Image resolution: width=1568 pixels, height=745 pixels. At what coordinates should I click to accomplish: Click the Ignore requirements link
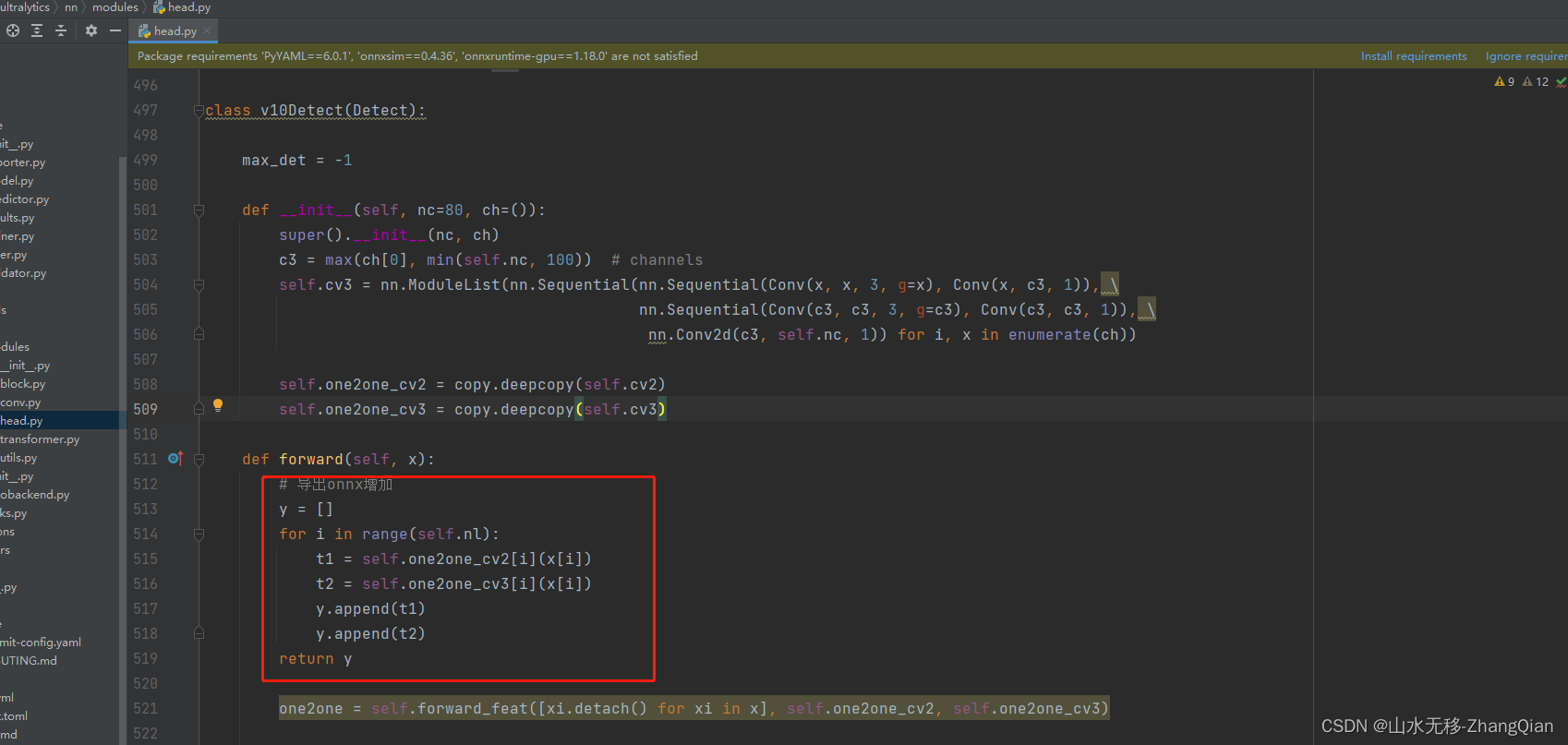(1526, 56)
